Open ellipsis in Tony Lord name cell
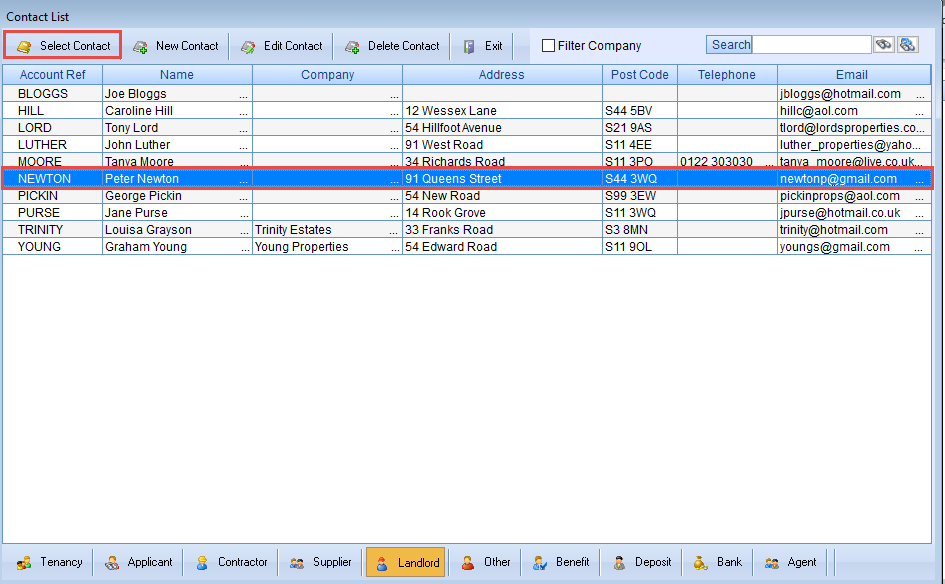 click(x=243, y=130)
